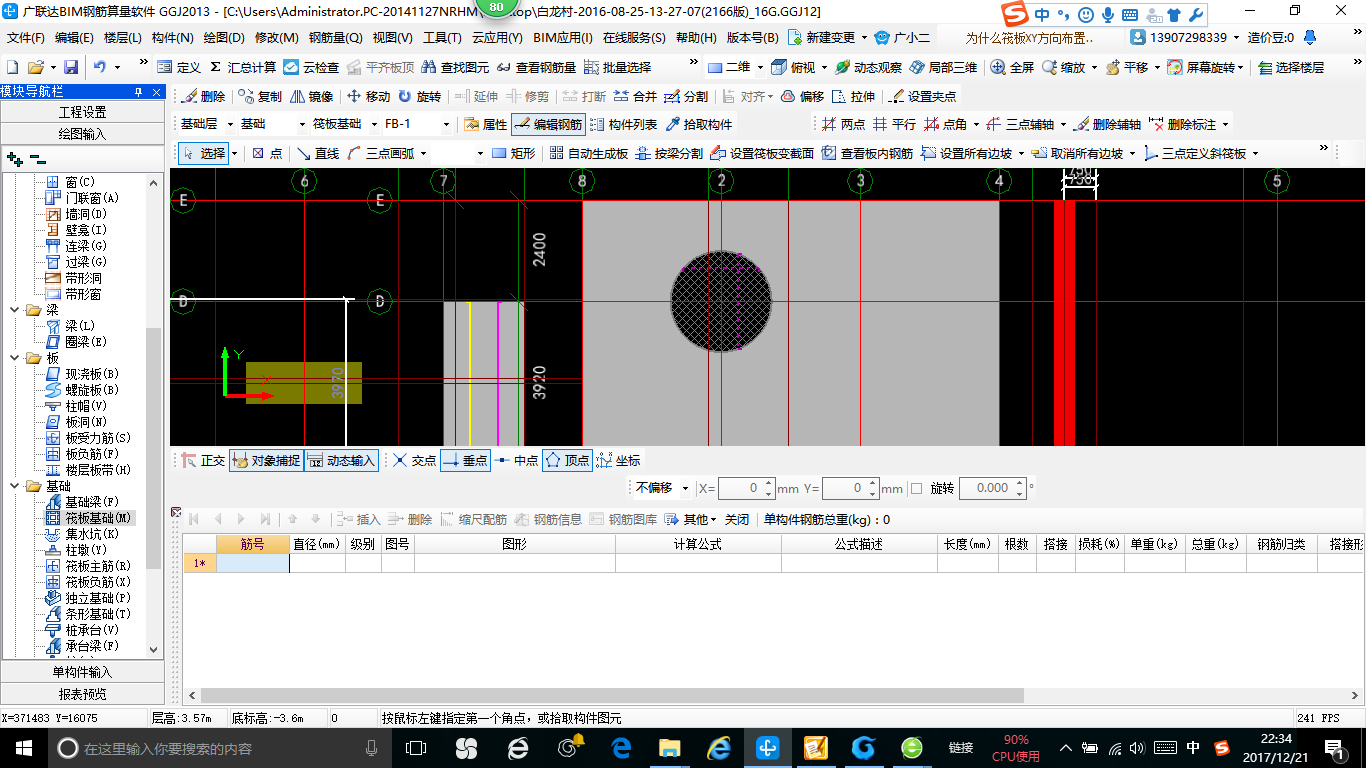Open the 视图(V) menu
Viewport: 1366px width, 768px height.
392,38
